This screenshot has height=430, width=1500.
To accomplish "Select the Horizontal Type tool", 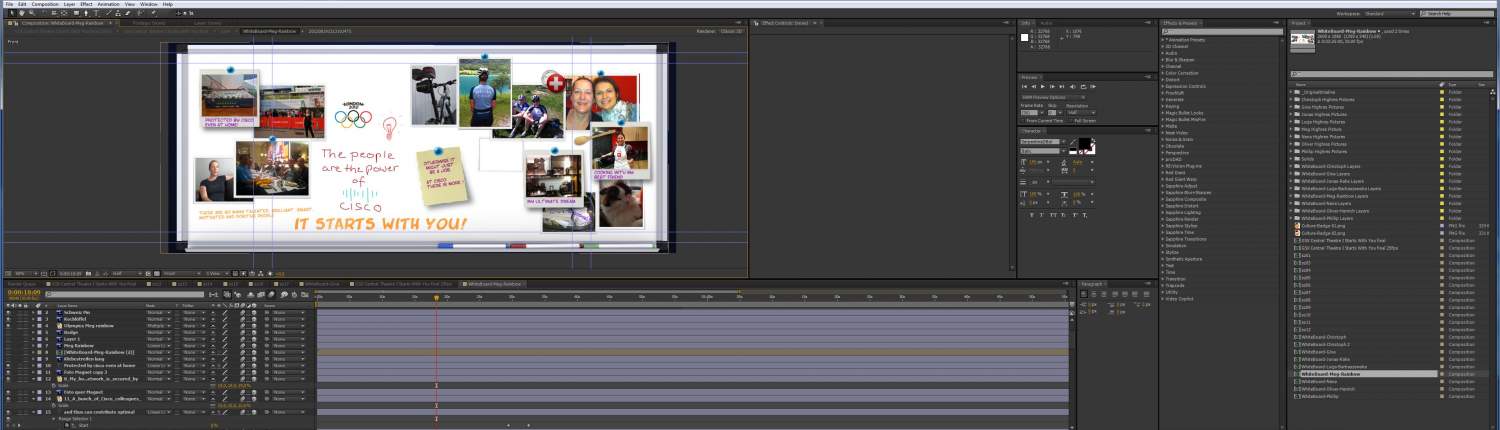I will 96,13.
